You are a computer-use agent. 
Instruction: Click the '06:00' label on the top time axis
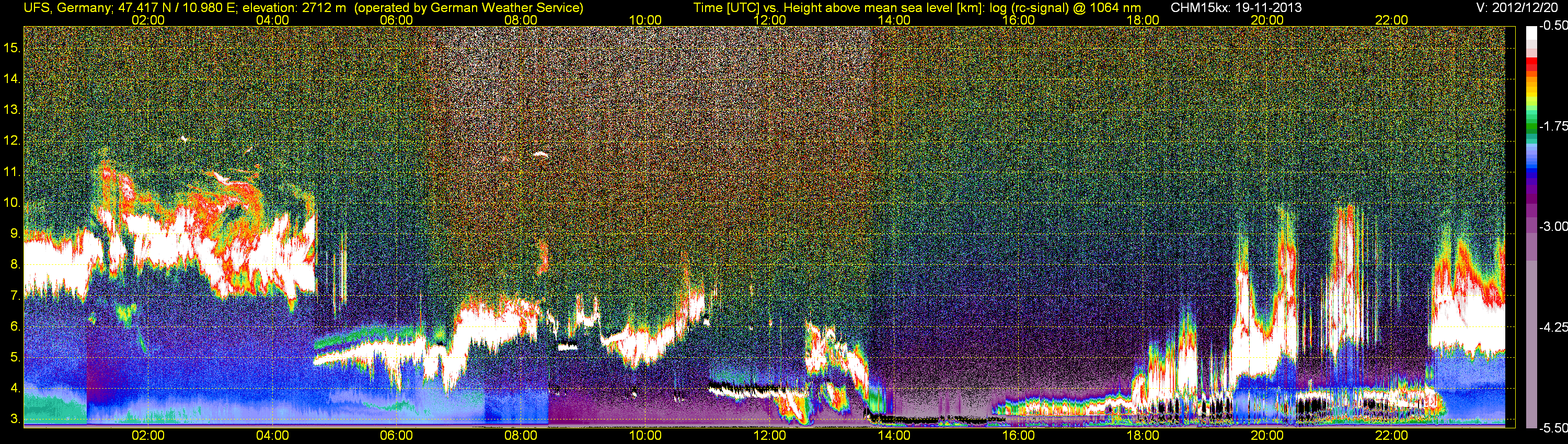point(396,20)
